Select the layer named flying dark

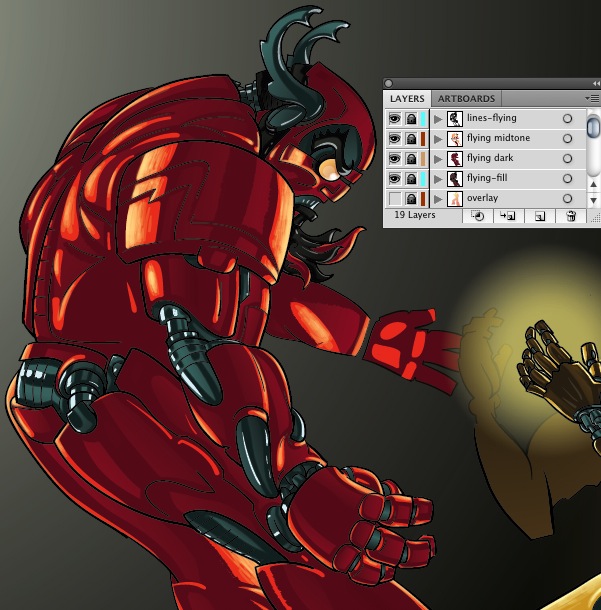pos(490,158)
